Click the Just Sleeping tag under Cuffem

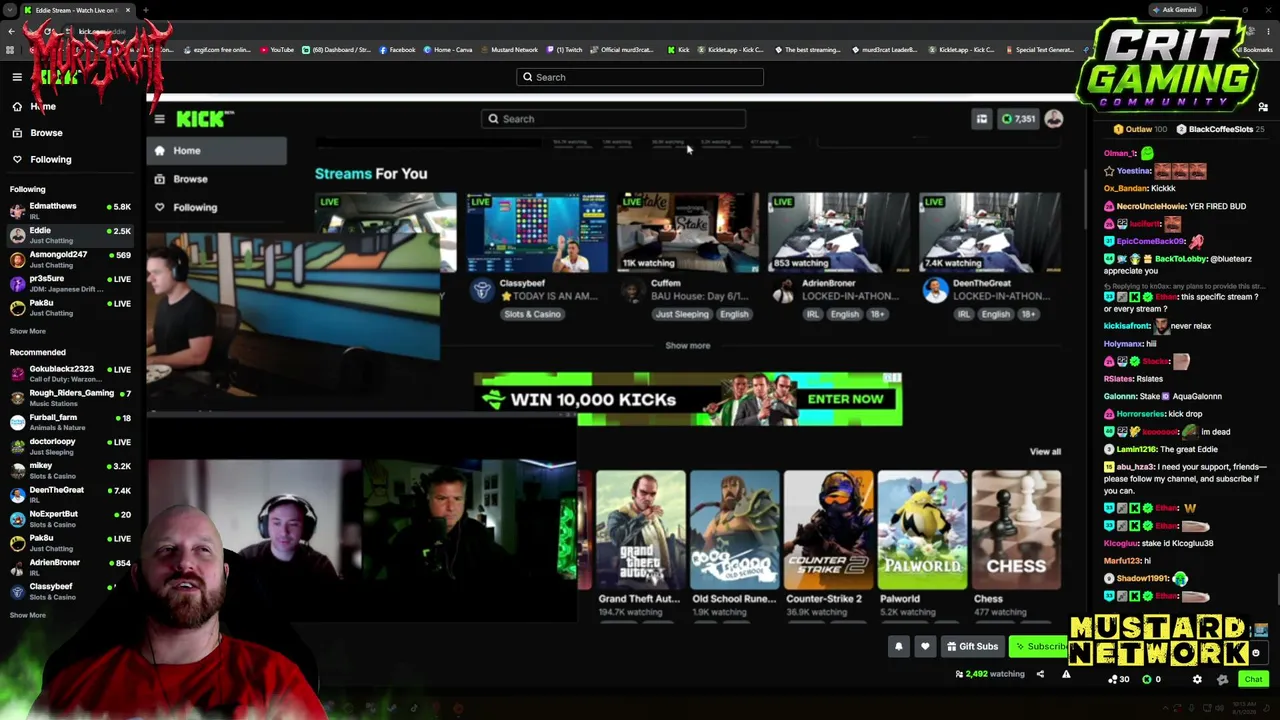click(682, 314)
